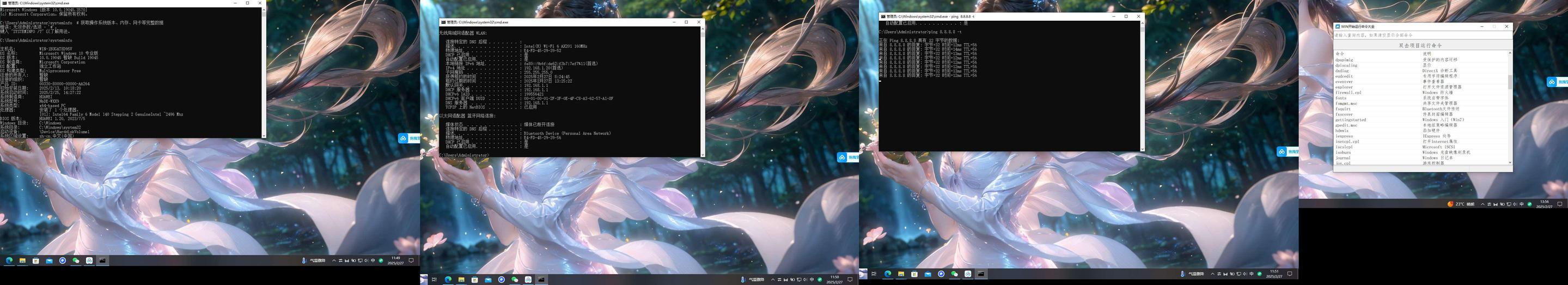This screenshot has width=1568, height=285.
Task: Click the 23°C weather widget in the taskbar
Action: [1461, 204]
